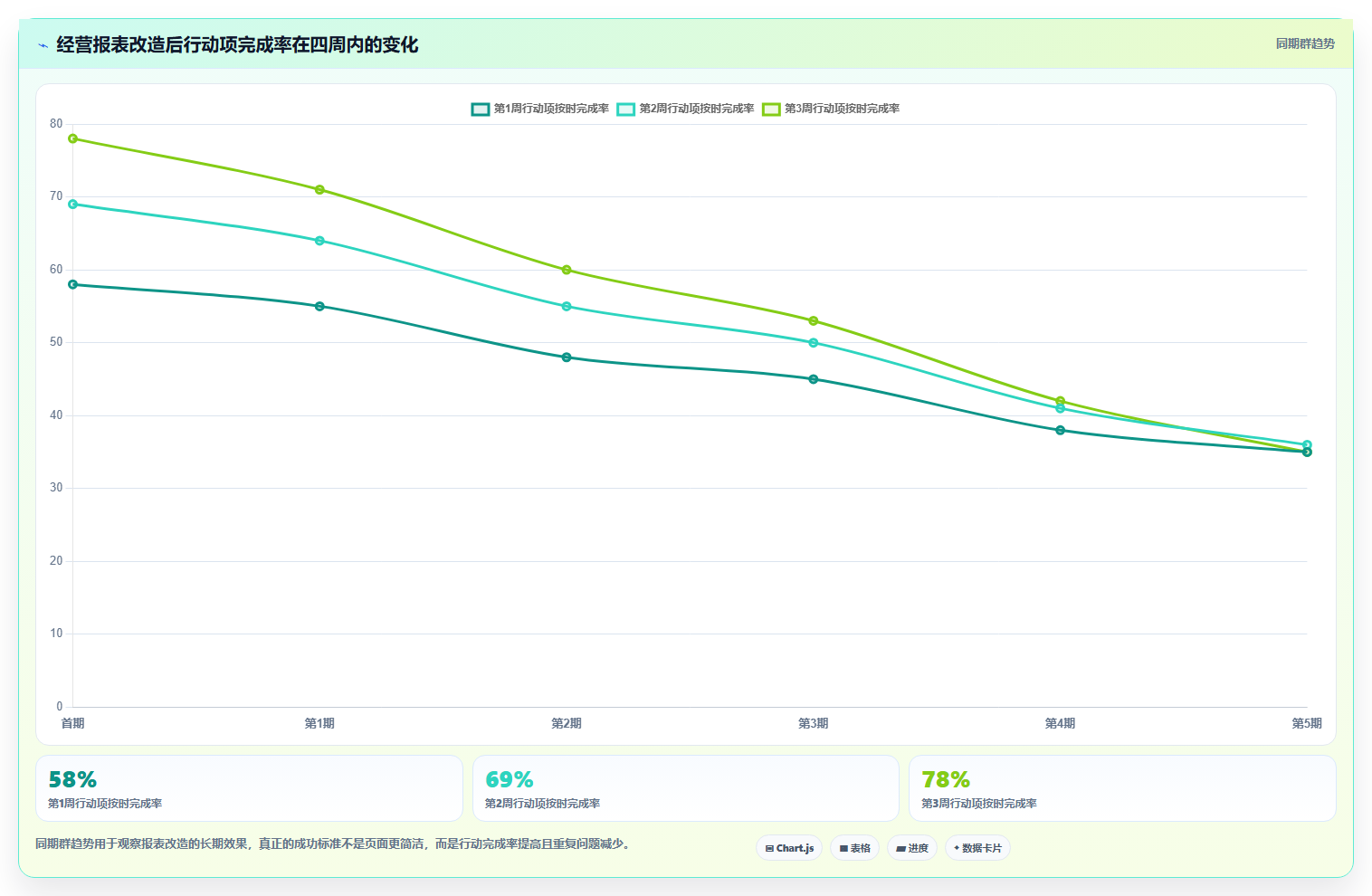Click the lightning icon beside the chart title
Viewport: 1372px width, 896px height.
click(x=43, y=45)
